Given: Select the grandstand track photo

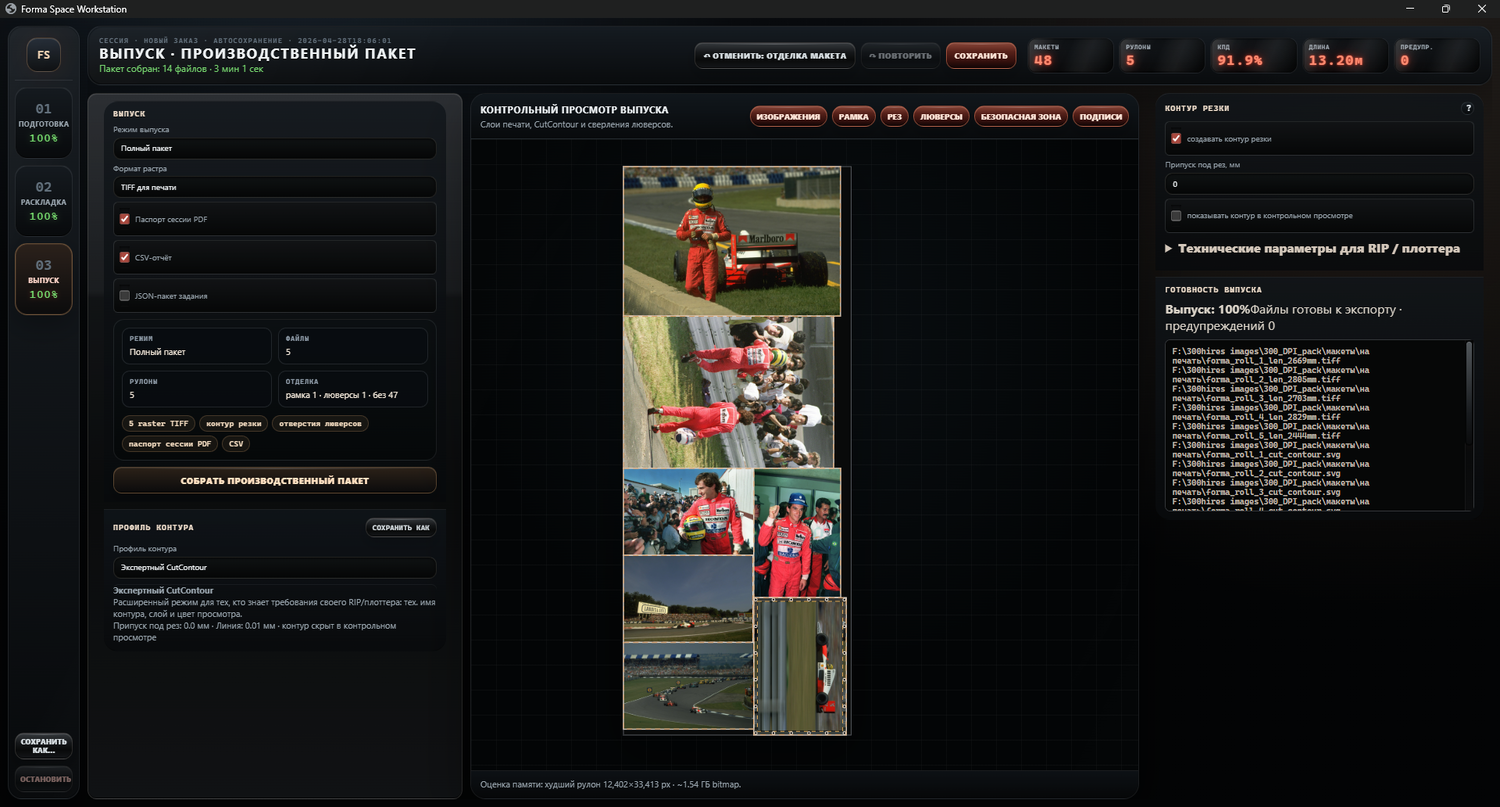Looking at the screenshot, I should click(688, 599).
